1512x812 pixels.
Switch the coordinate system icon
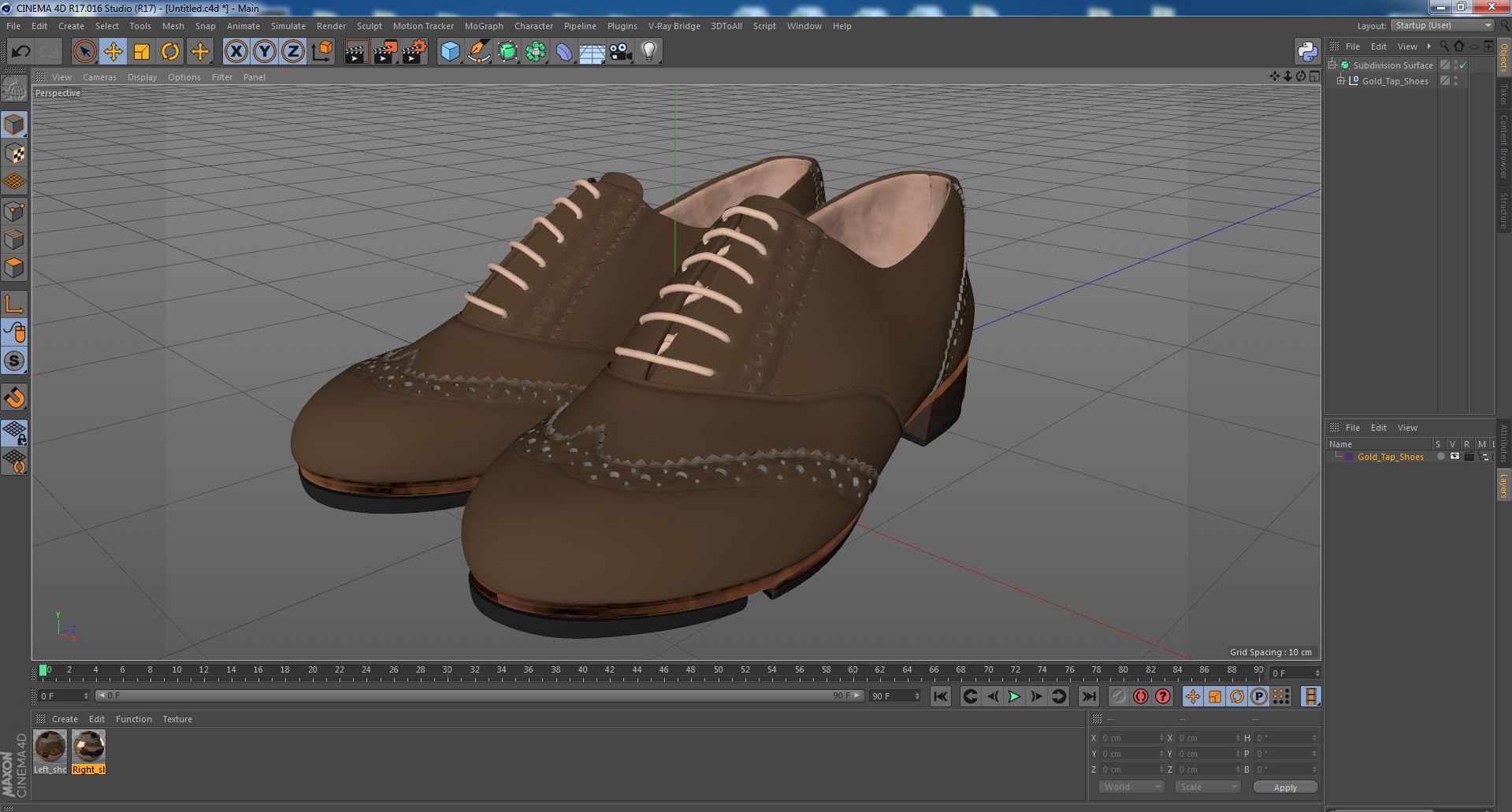click(321, 52)
